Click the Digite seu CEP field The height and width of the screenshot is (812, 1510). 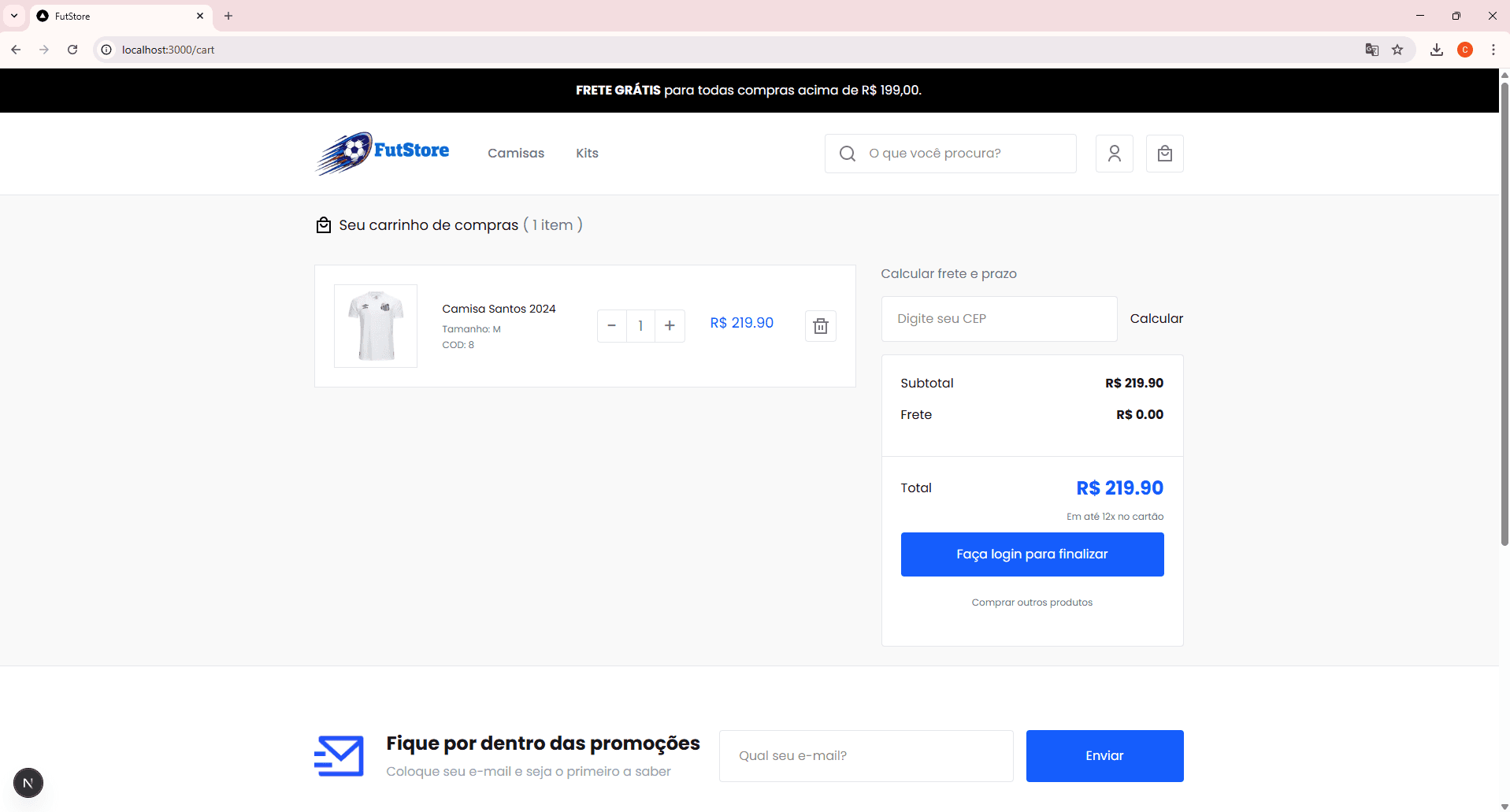click(x=998, y=318)
